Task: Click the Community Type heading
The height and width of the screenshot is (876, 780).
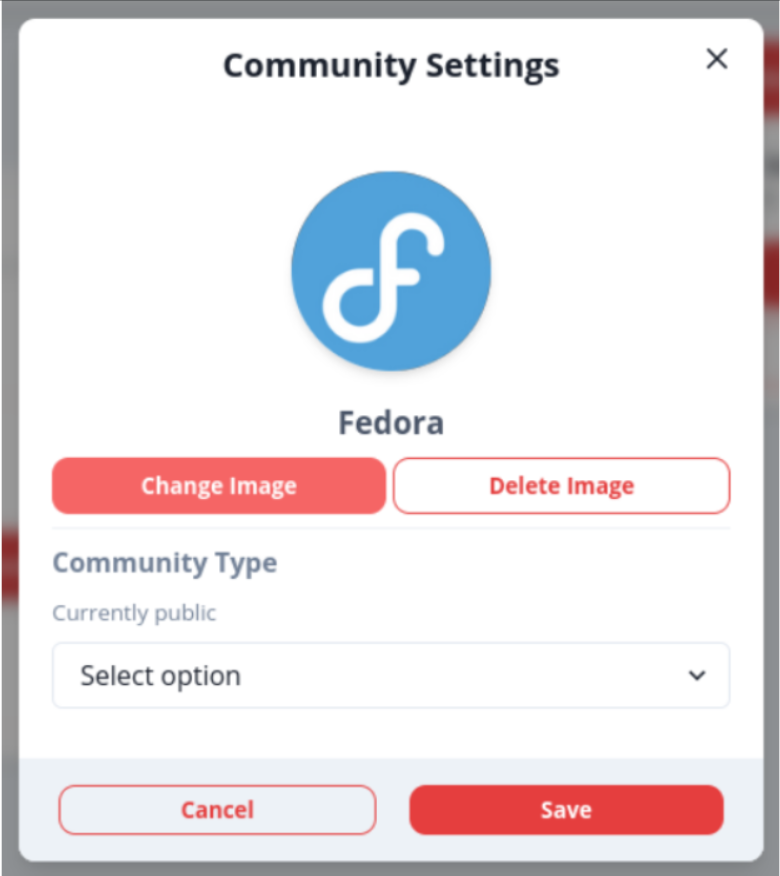Action: pyautogui.click(x=165, y=563)
